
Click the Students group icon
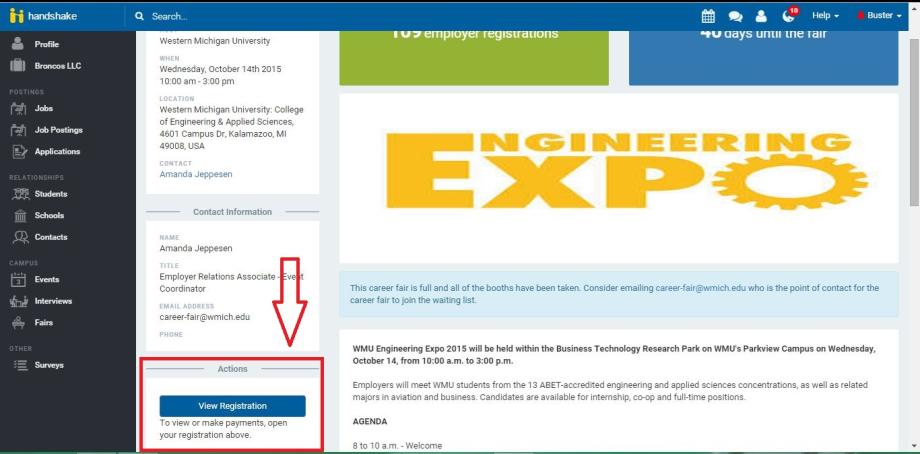coord(21,194)
